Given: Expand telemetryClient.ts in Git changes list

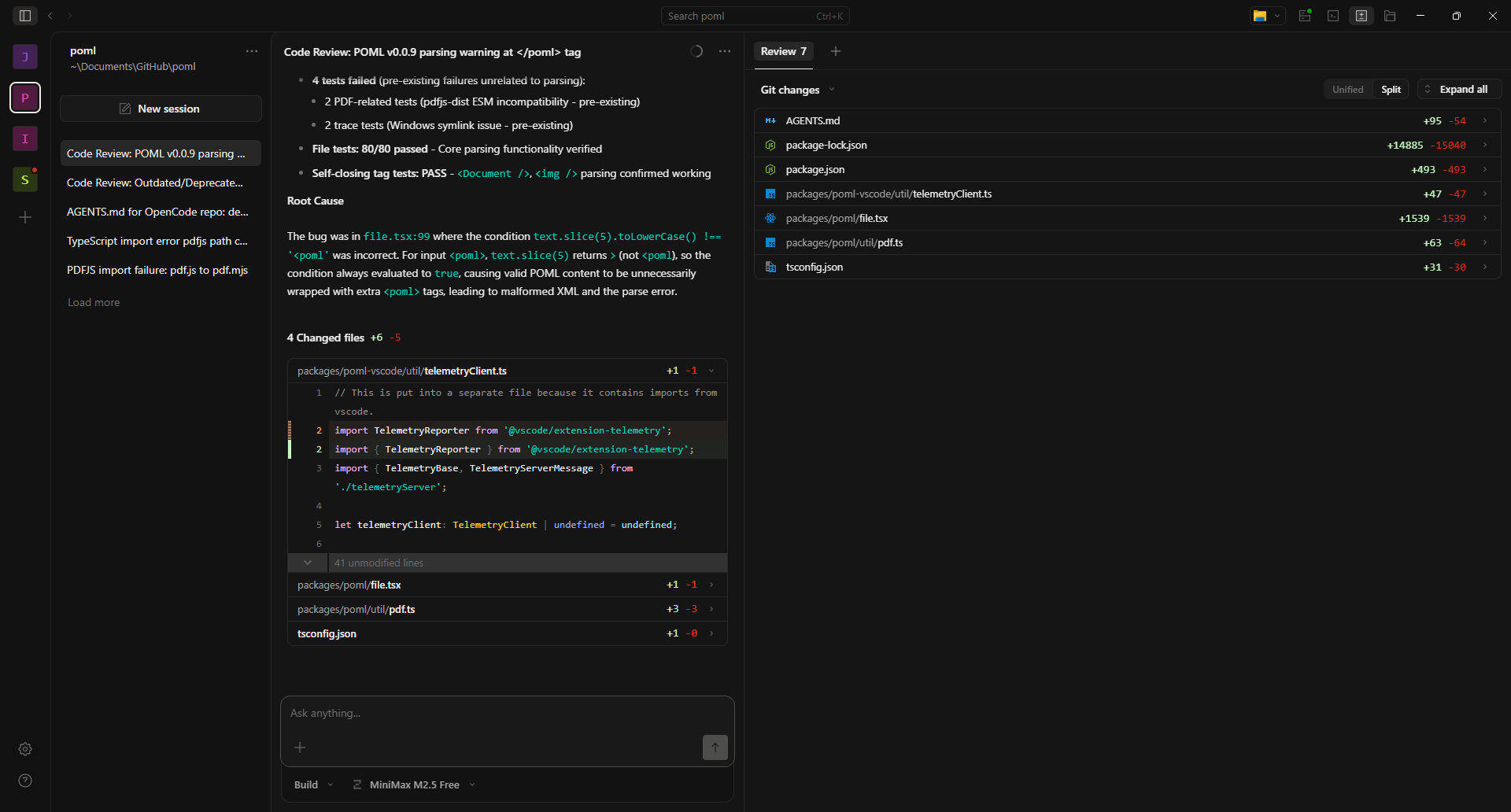Looking at the screenshot, I should tap(1128, 194).
